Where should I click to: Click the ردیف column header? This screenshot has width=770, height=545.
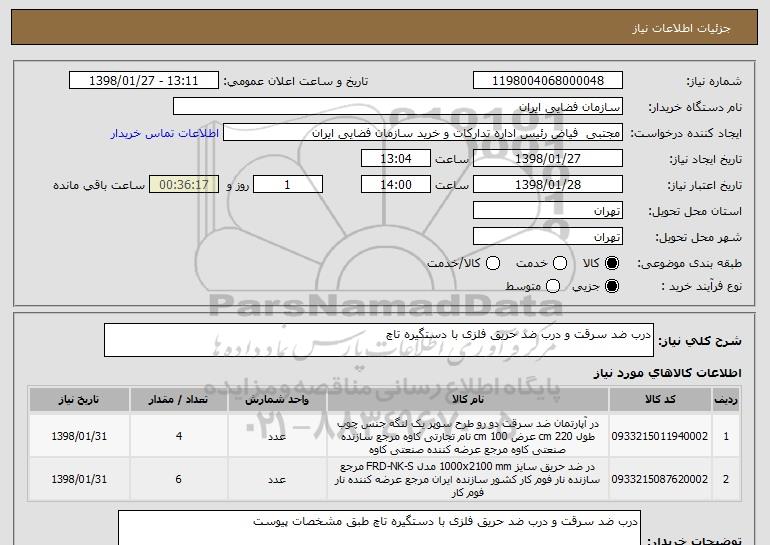726,400
